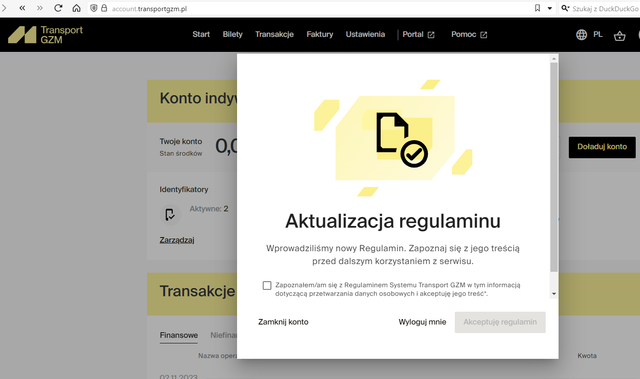Click the Zarządzaj link
The height and width of the screenshot is (379, 640).
(177, 240)
